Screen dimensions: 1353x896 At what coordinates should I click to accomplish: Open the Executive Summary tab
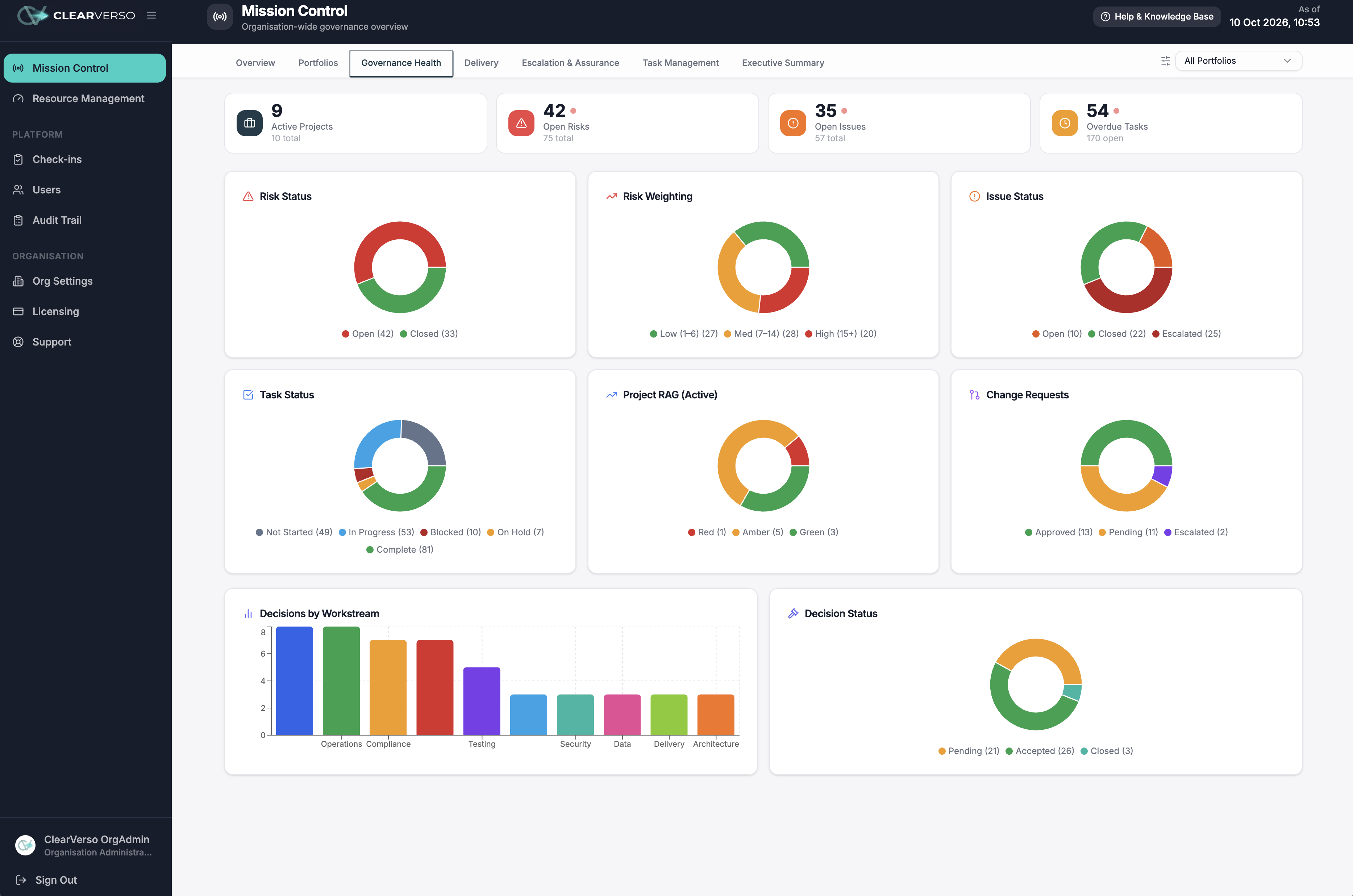783,63
